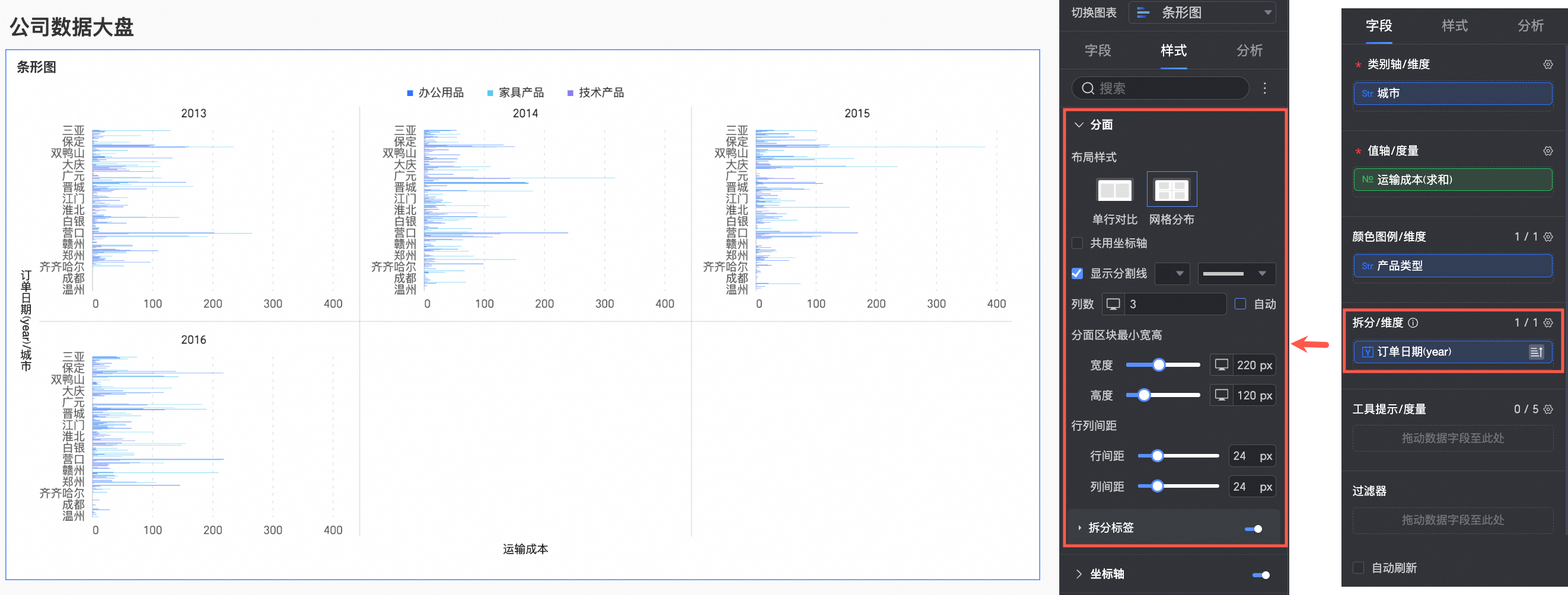This screenshot has height=595, width=1568.
Task: Click gear icon next to 类别轴/维度
Action: point(1547,65)
